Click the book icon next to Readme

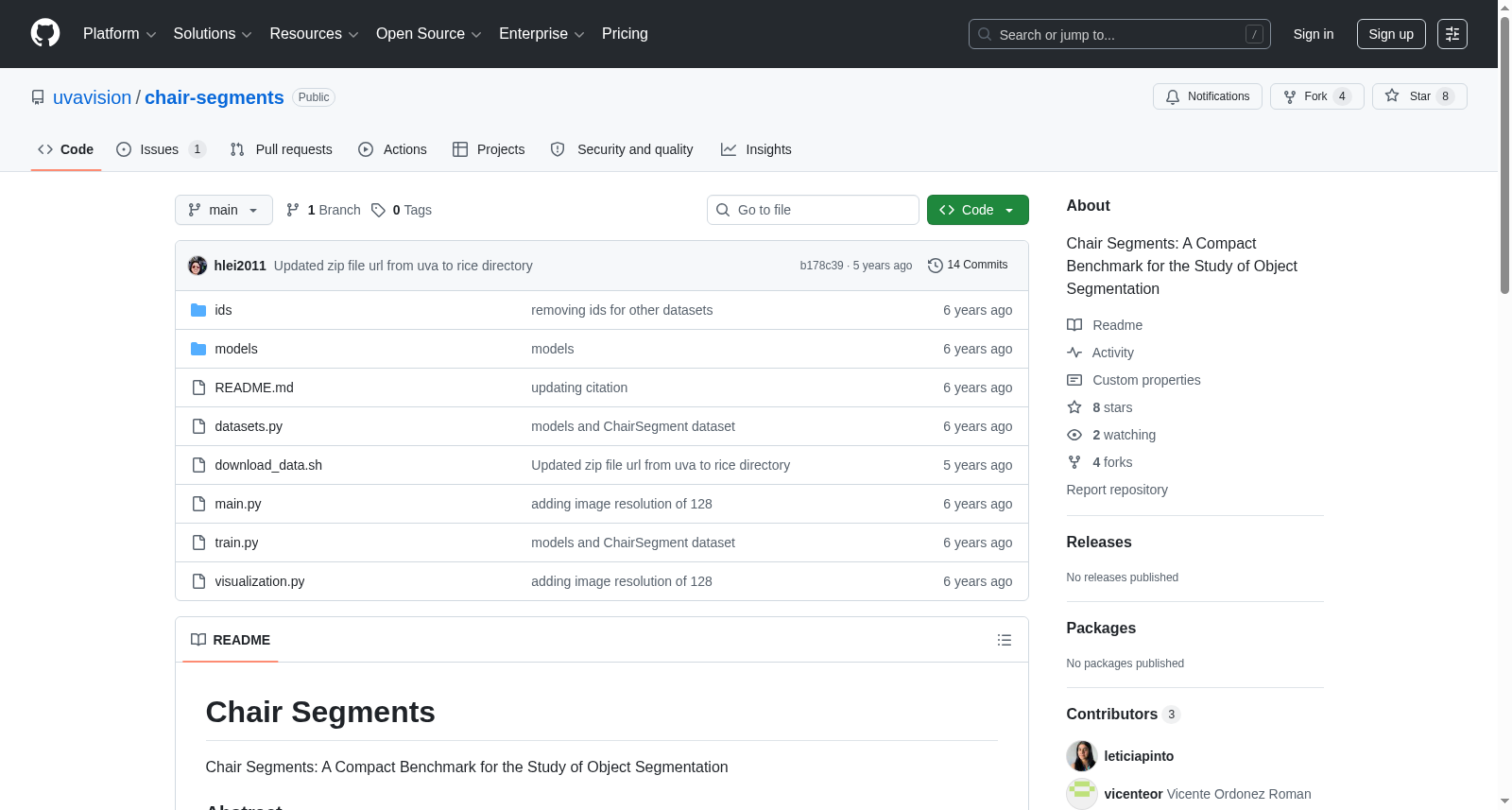1074,325
